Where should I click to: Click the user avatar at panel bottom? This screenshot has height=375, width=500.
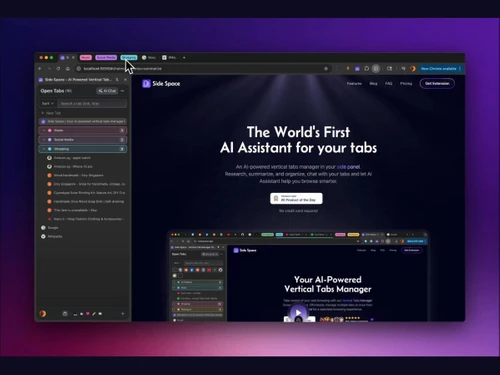43,313
